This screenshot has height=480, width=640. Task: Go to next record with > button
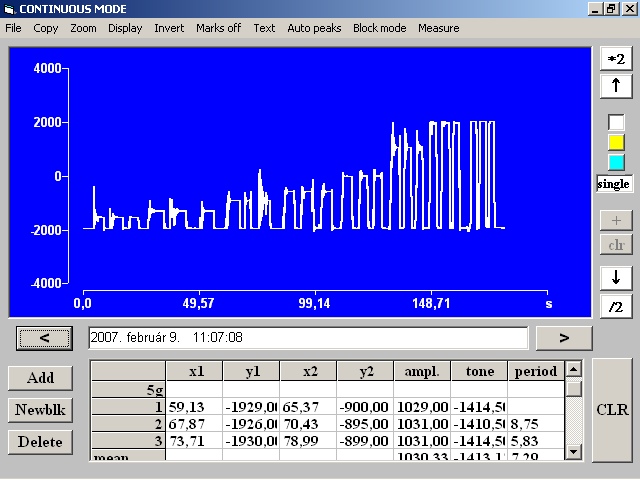pyautogui.click(x=564, y=338)
